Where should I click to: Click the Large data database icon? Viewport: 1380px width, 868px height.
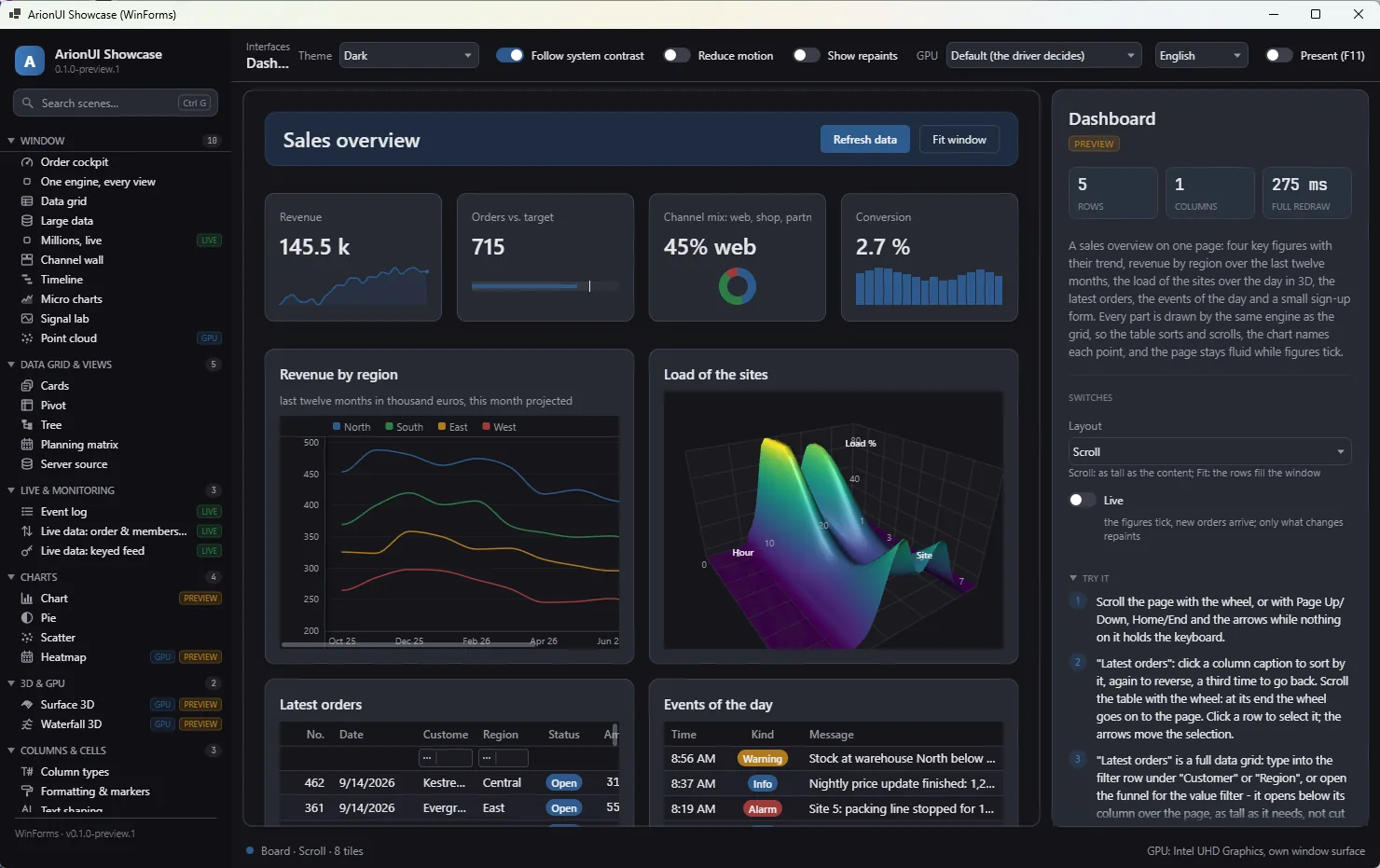click(x=27, y=221)
